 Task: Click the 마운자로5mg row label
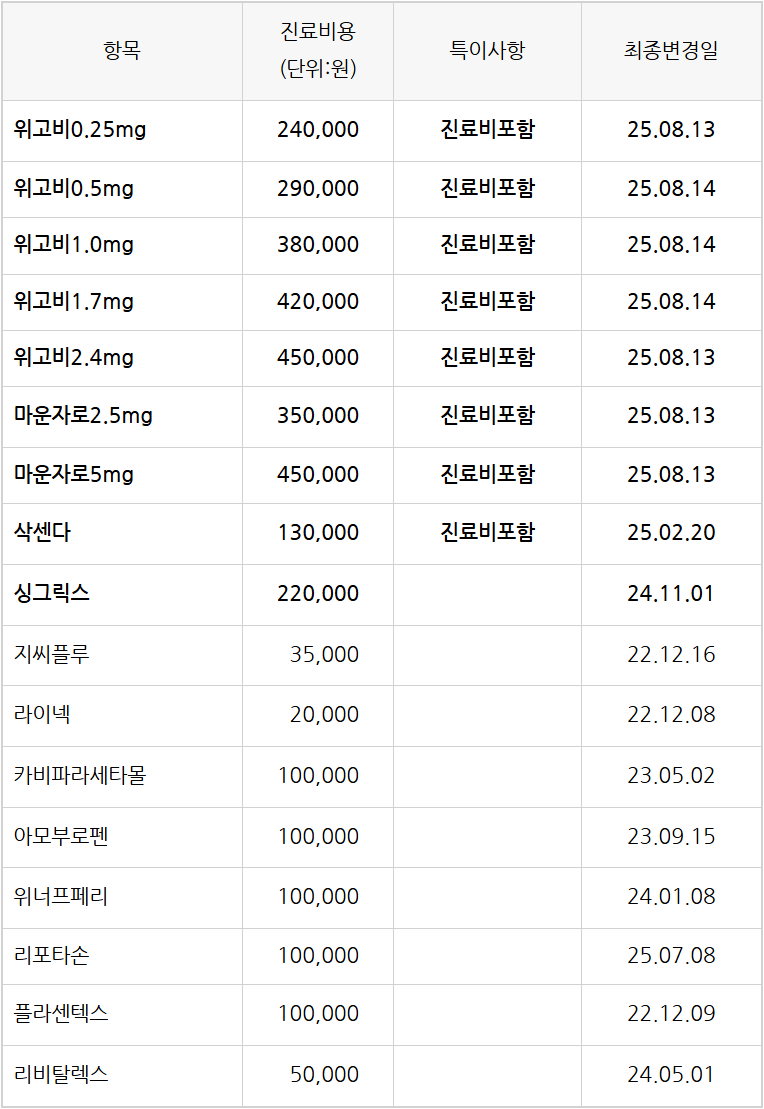click(x=74, y=474)
